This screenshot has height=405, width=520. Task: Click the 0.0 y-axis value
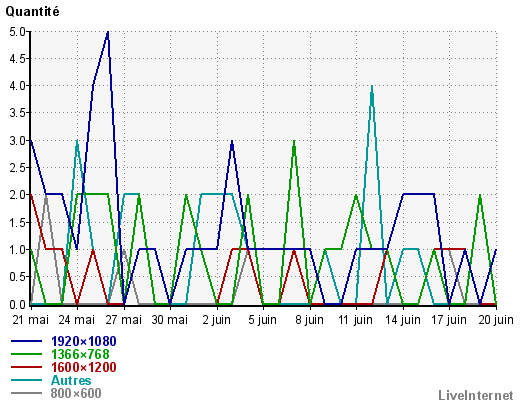(17, 305)
